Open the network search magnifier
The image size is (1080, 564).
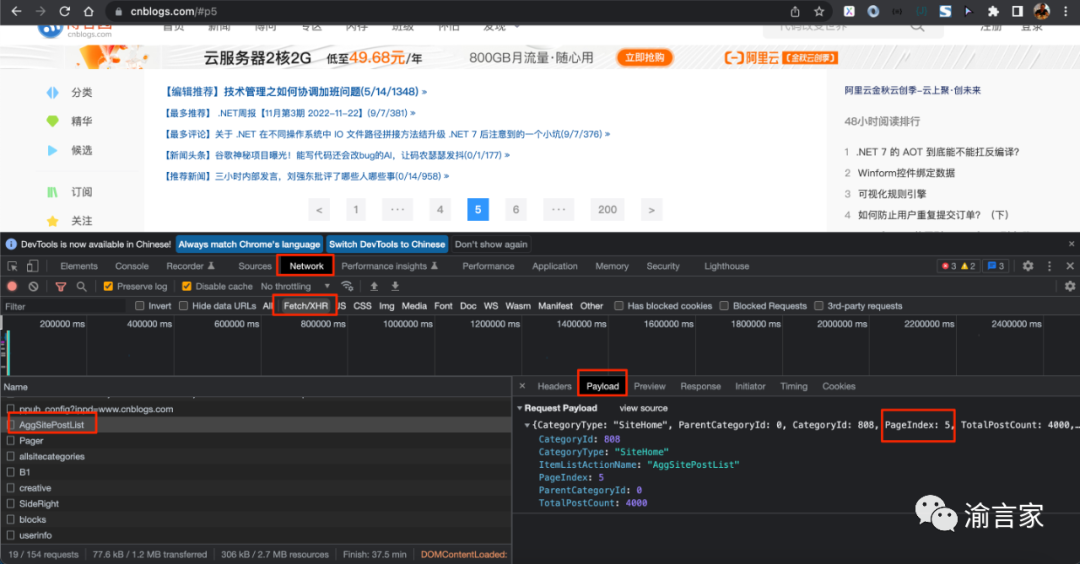[x=81, y=286]
